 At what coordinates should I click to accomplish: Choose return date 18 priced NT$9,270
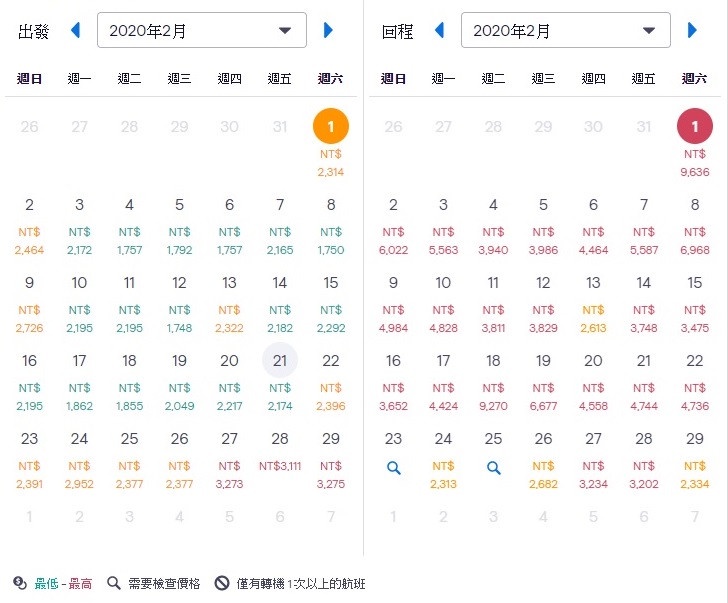[x=494, y=383]
